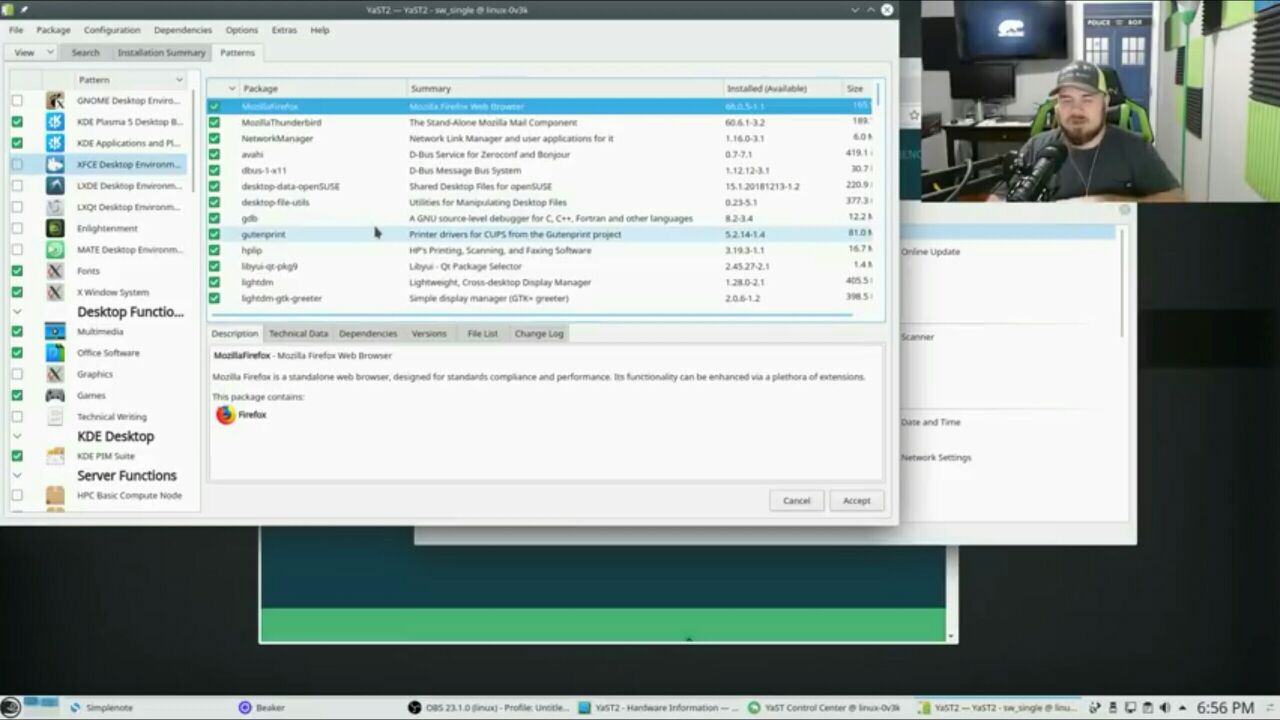Image resolution: width=1280 pixels, height=720 pixels.
Task: Click the Pattern column header sort arrow
Action: 179,80
